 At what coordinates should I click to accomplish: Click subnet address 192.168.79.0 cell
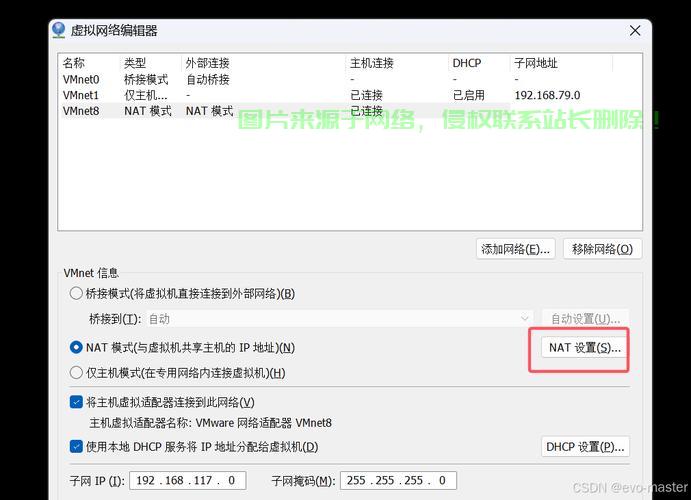click(547, 95)
